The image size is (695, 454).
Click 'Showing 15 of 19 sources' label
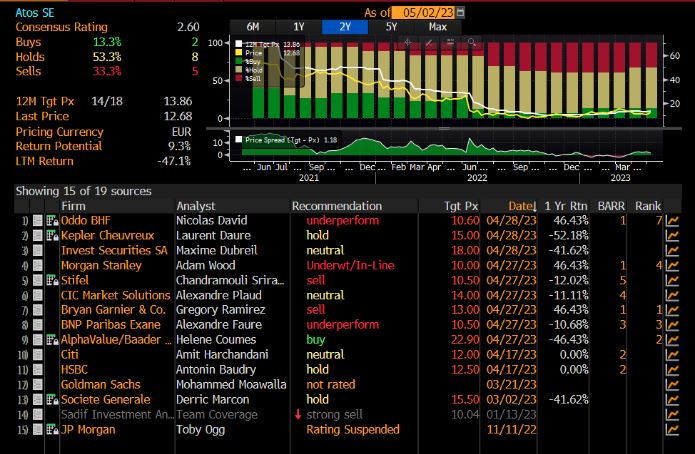click(x=83, y=191)
